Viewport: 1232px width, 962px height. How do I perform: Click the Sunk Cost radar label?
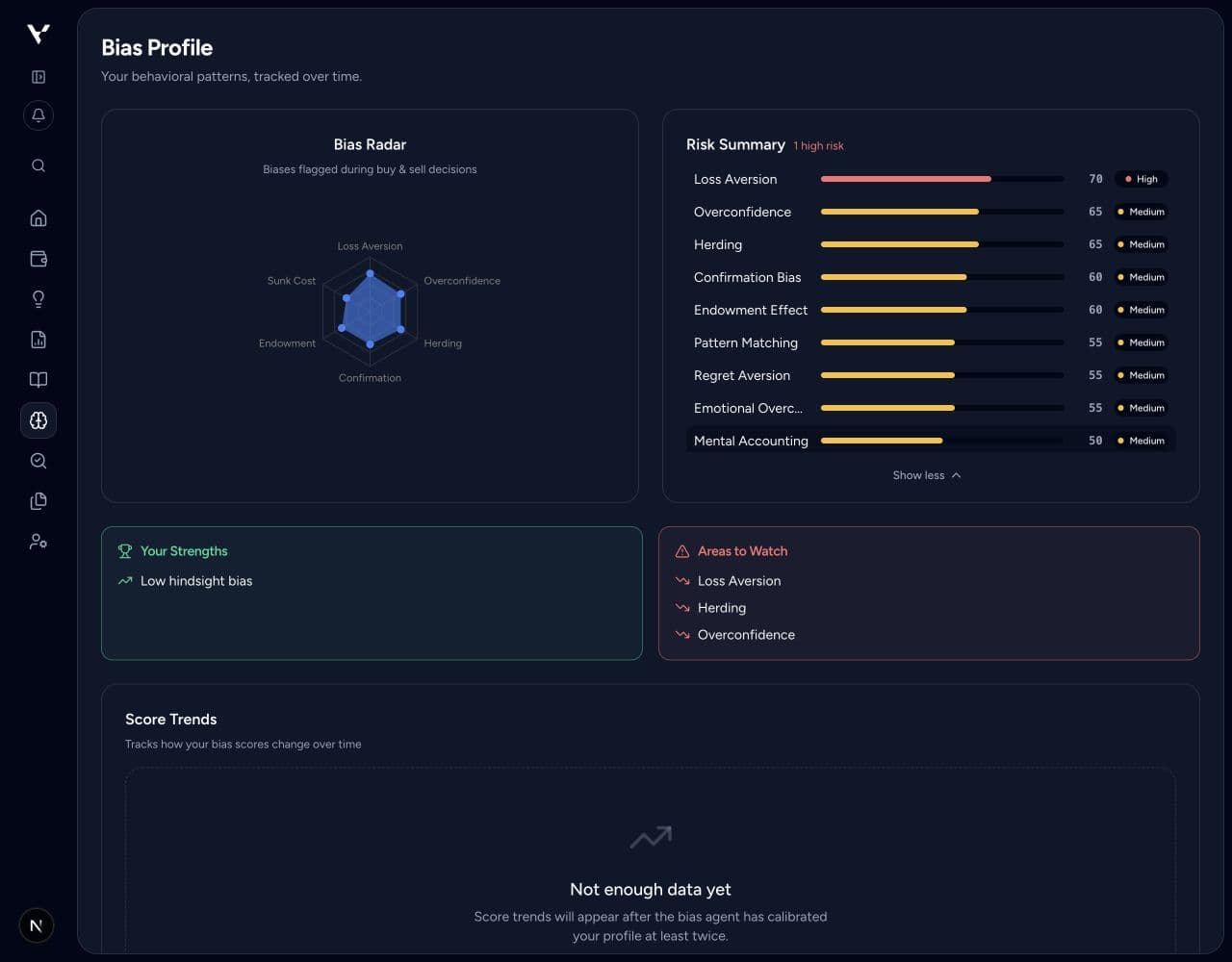click(292, 281)
